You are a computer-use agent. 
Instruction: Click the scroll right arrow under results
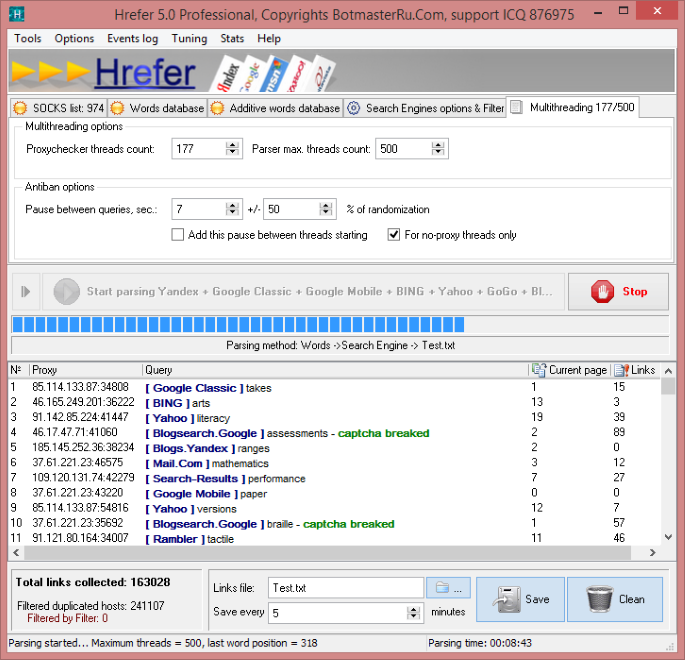click(x=652, y=553)
